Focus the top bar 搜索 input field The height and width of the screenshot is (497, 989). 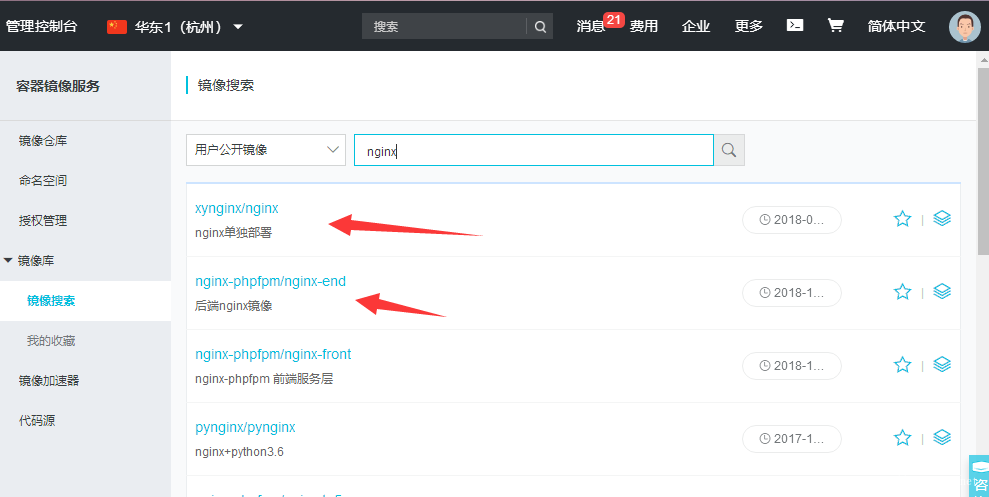pyautogui.click(x=445, y=26)
